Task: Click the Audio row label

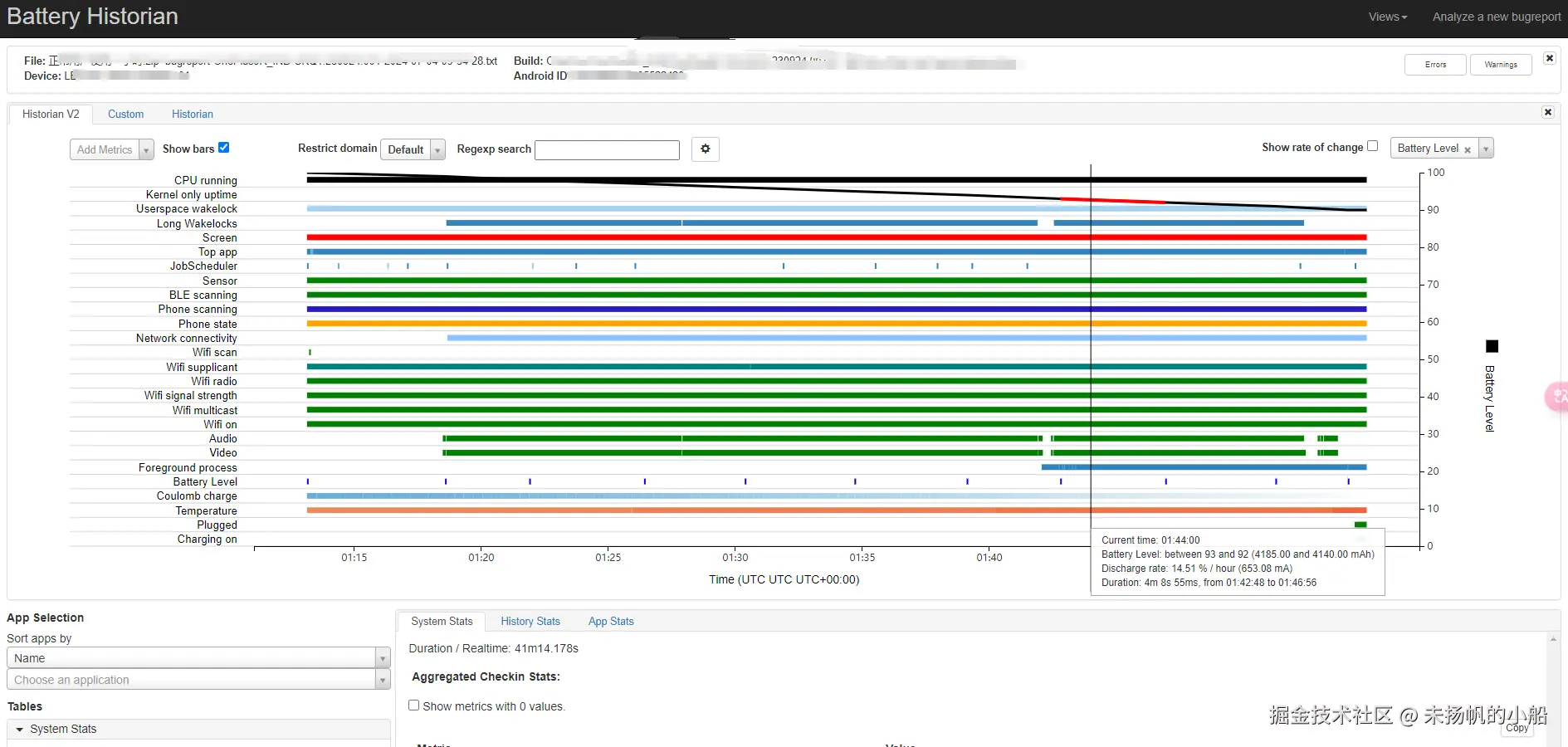Action: 222,438
